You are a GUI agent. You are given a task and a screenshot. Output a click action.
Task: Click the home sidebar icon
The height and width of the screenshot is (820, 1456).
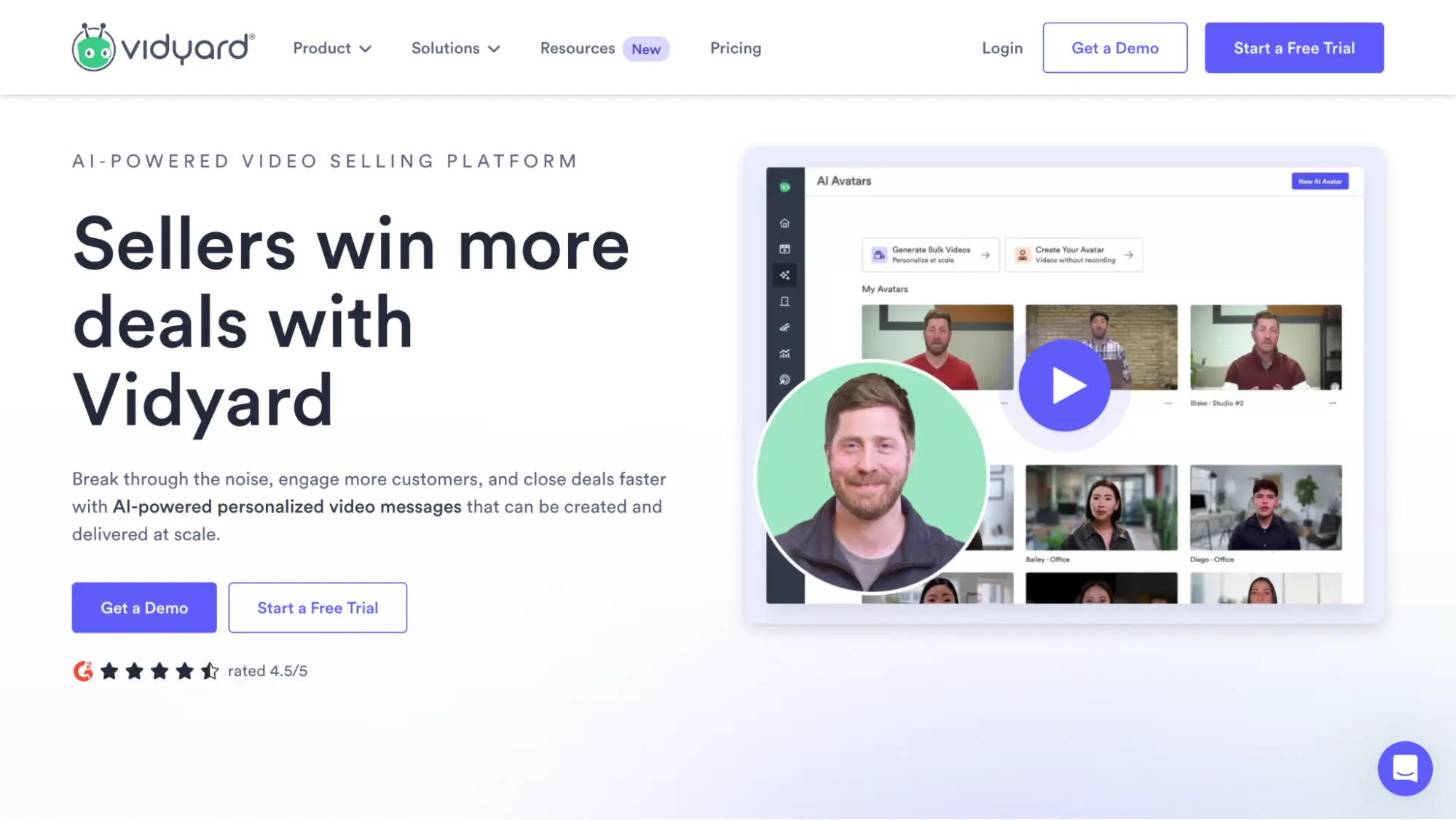pyautogui.click(x=785, y=222)
